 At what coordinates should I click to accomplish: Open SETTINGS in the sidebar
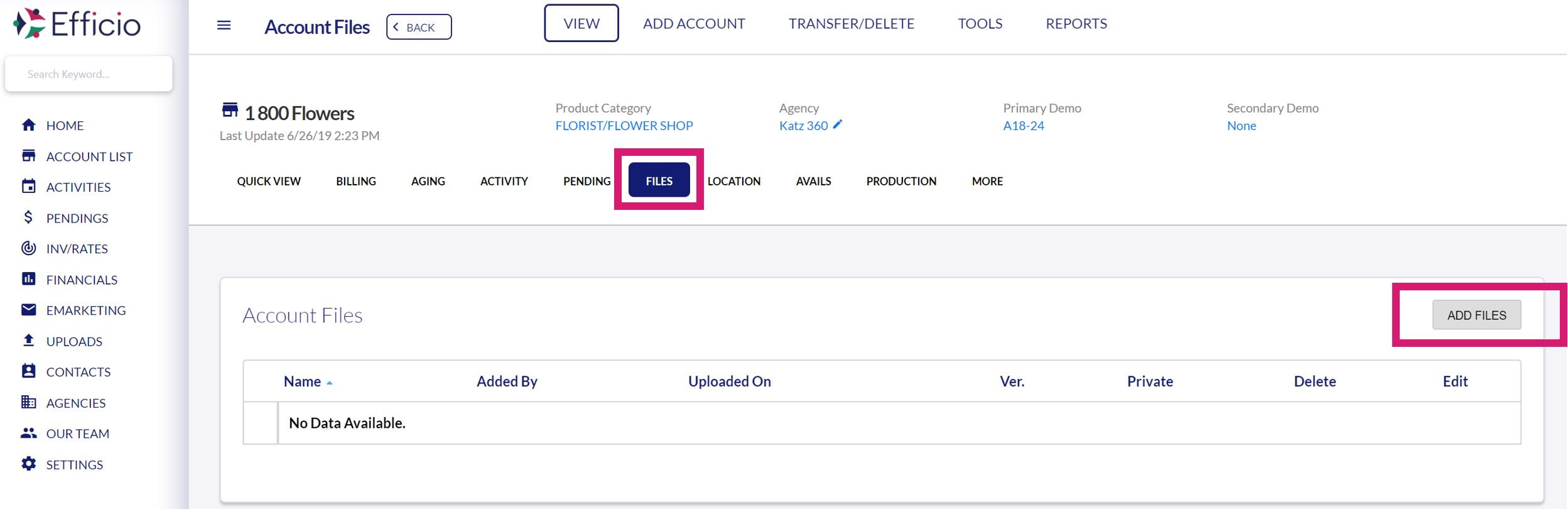click(75, 464)
